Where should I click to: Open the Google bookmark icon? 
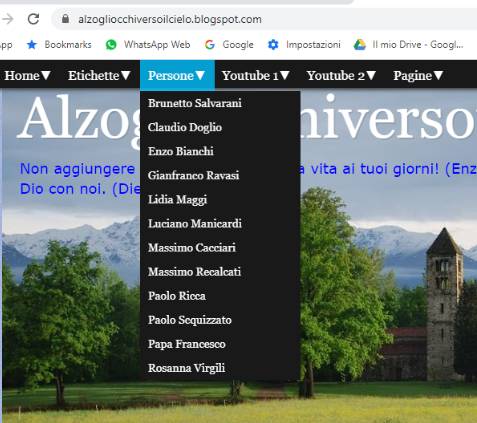pyautogui.click(x=210, y=44)
